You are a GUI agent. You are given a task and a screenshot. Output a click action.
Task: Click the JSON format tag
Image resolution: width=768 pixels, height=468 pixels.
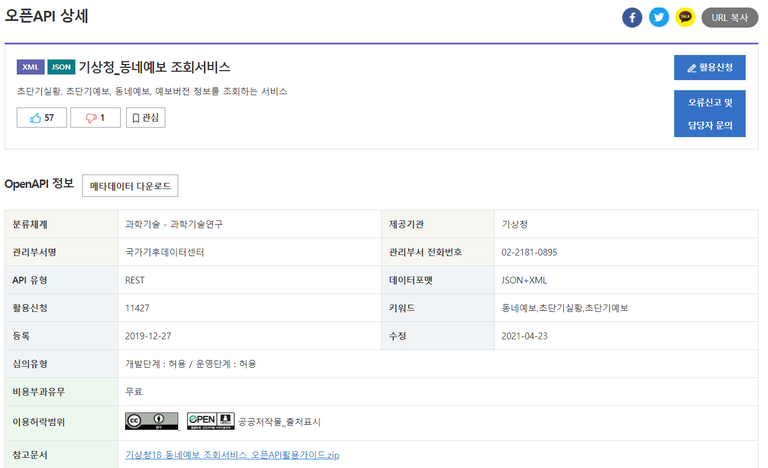pos(61,67)
